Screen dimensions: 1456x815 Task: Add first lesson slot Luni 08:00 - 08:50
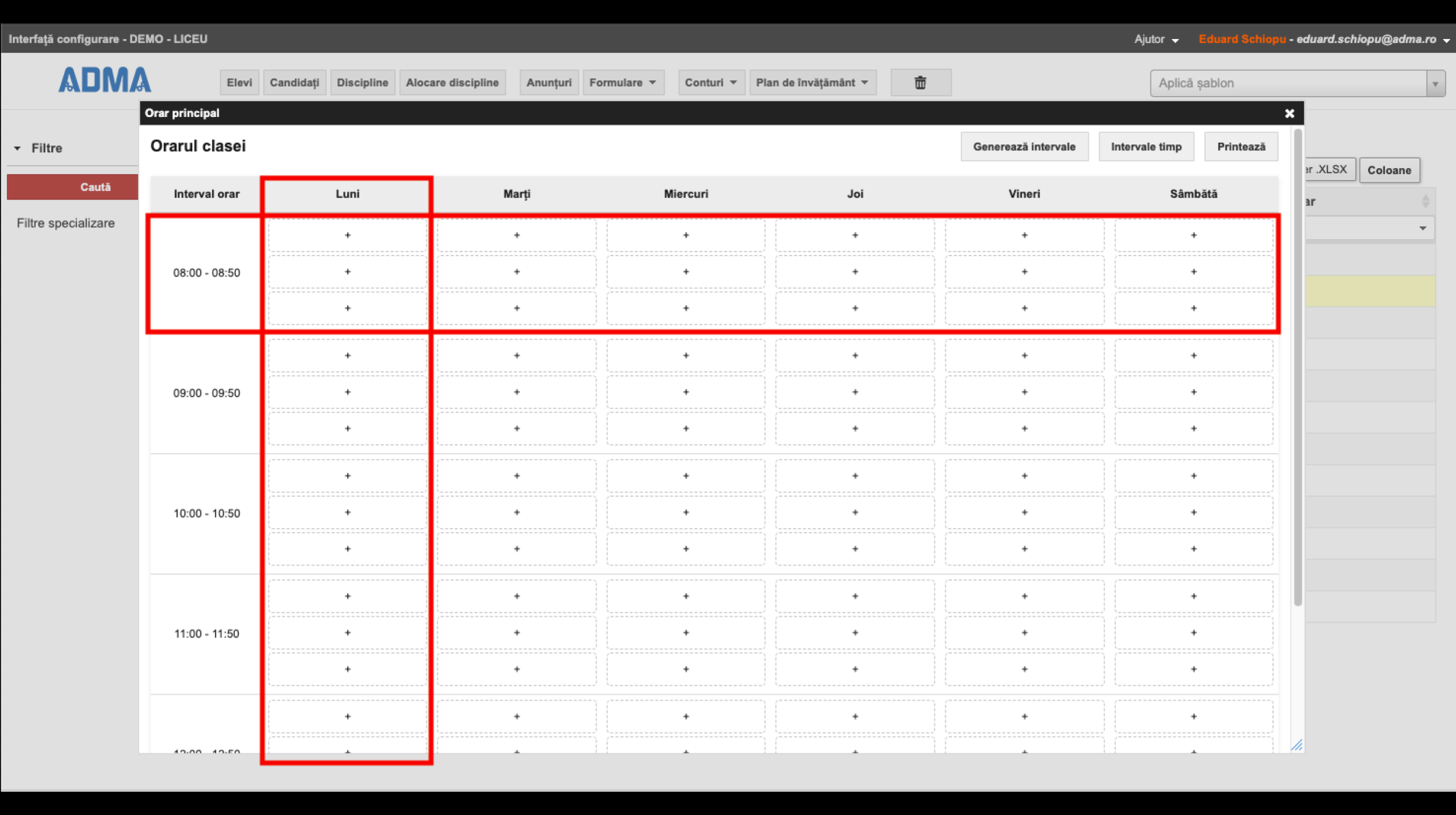(348, 235)
